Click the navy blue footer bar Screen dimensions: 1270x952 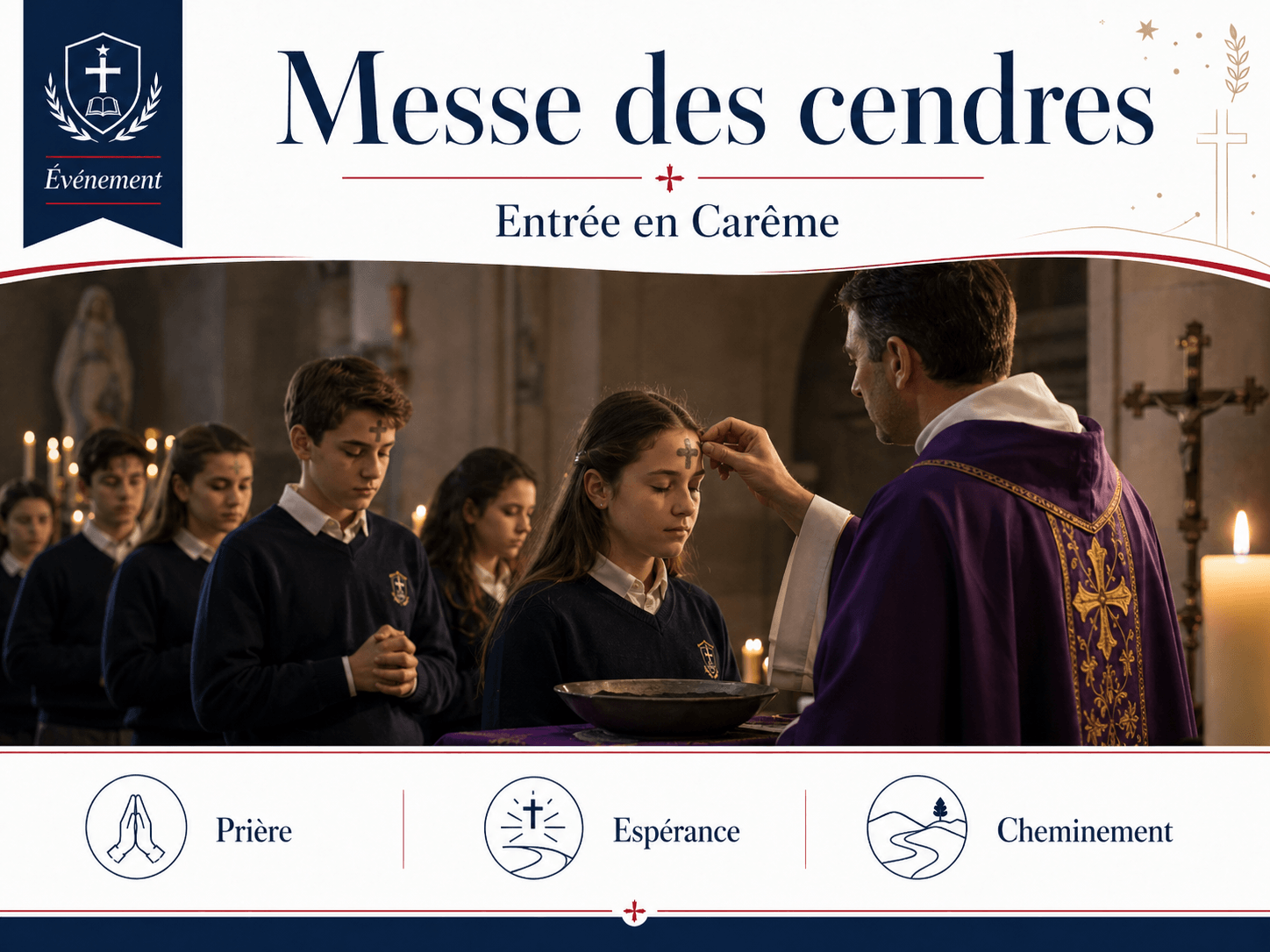[635, 934]
